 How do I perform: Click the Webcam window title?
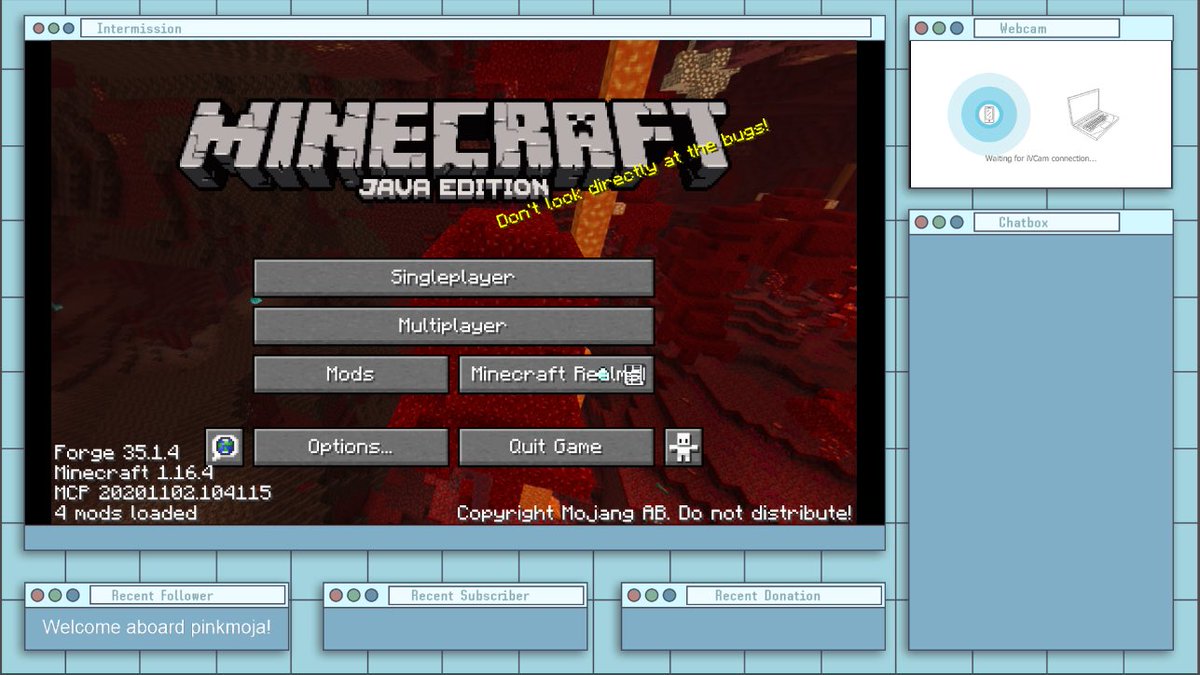[1023, 28]
